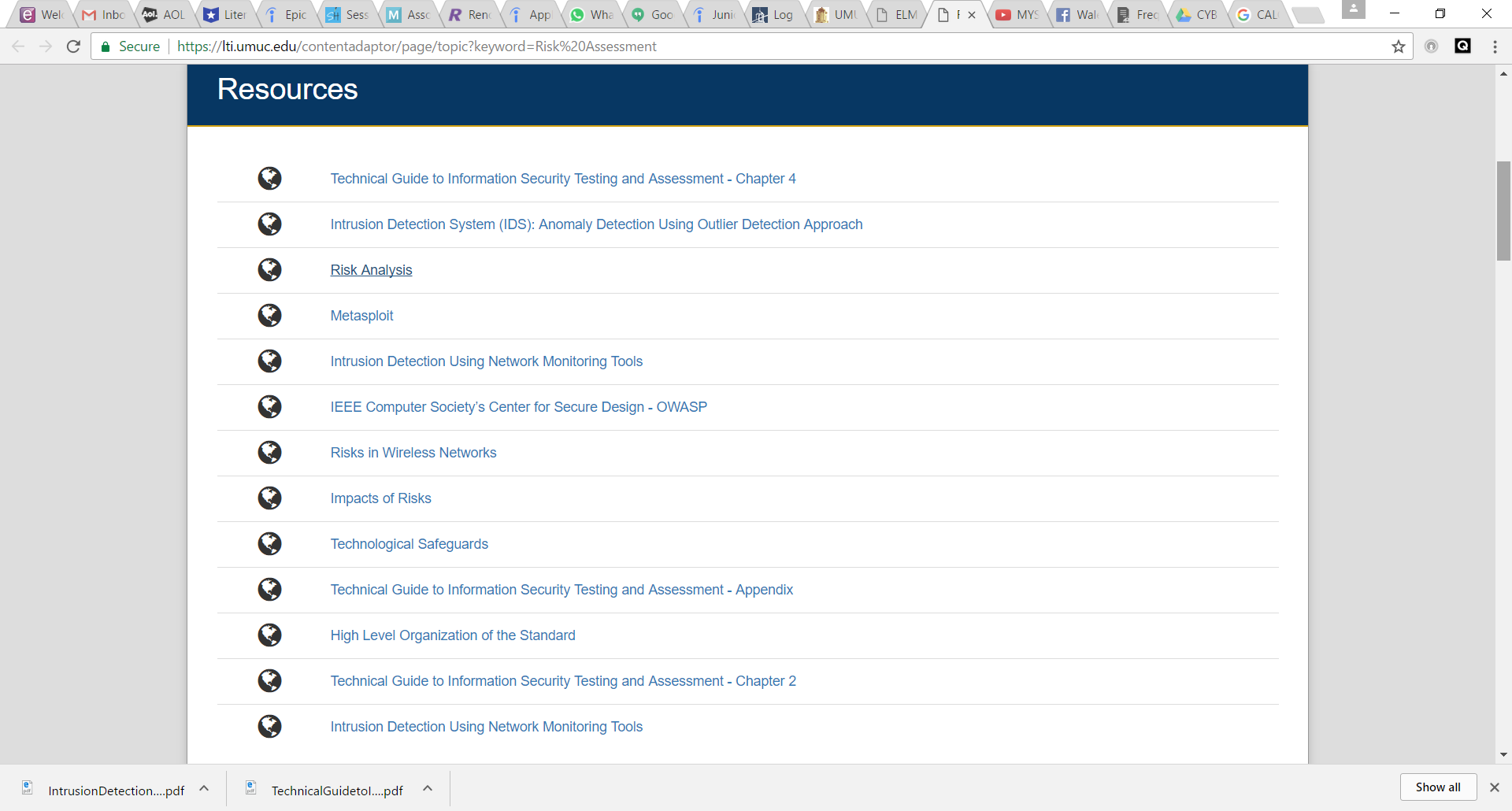
Task: Expand options for TechnicalGuide pdf download
Action: (428, 788)
